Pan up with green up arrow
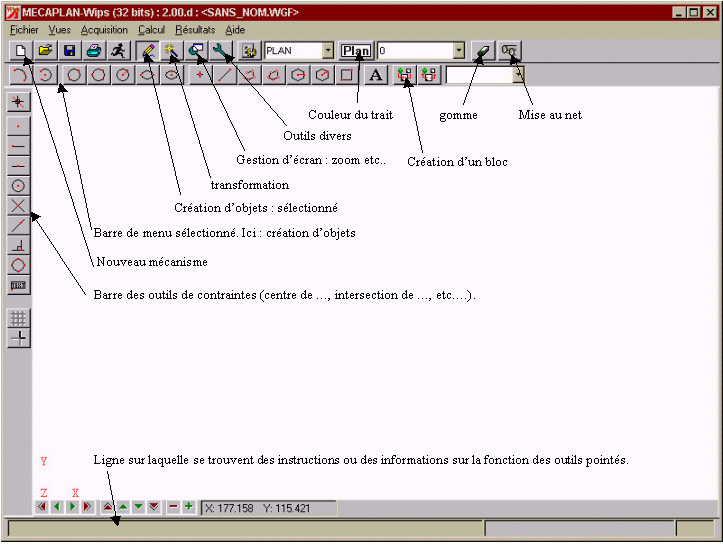 pos(123,507)
